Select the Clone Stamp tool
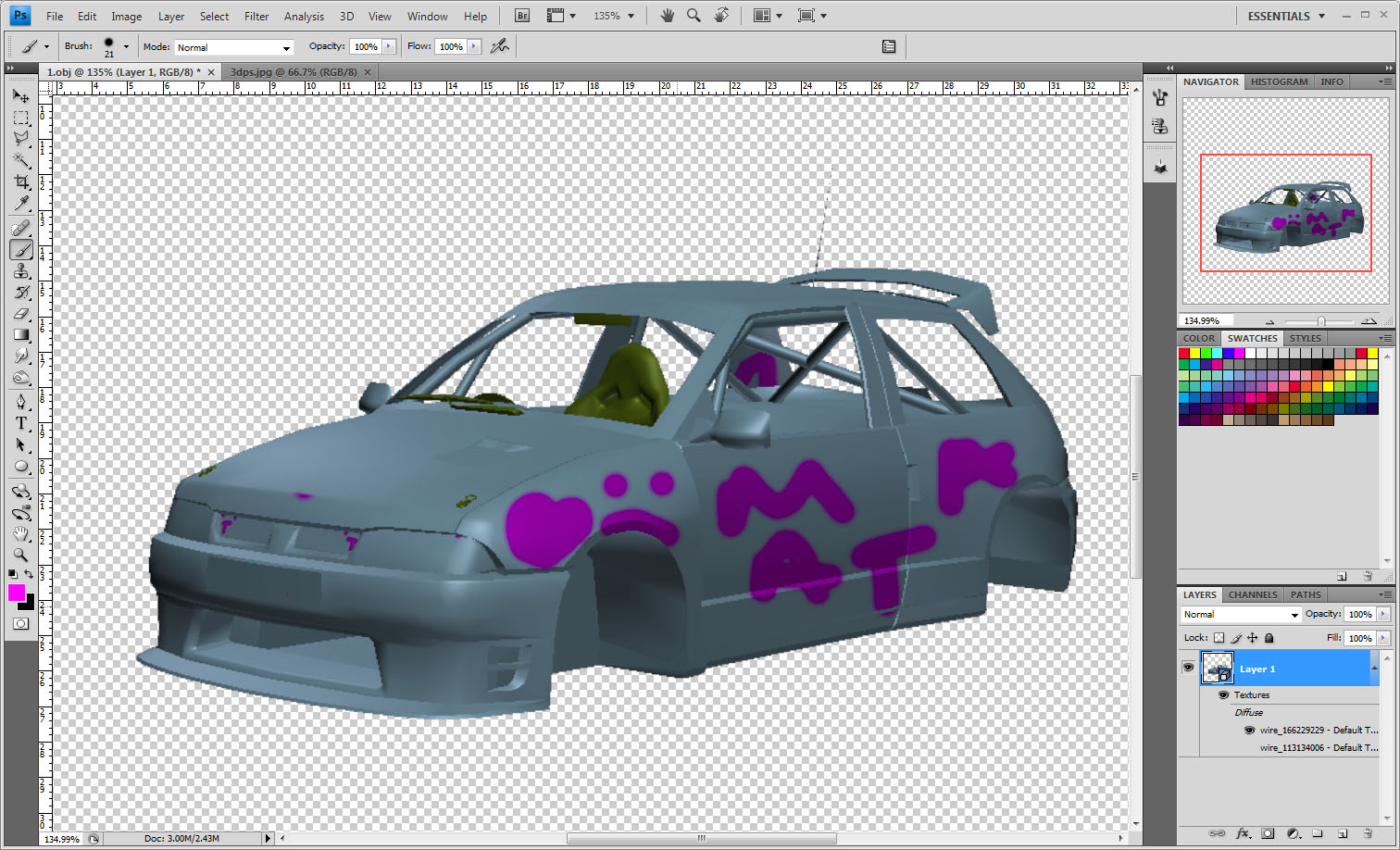 tap(21, 271)
